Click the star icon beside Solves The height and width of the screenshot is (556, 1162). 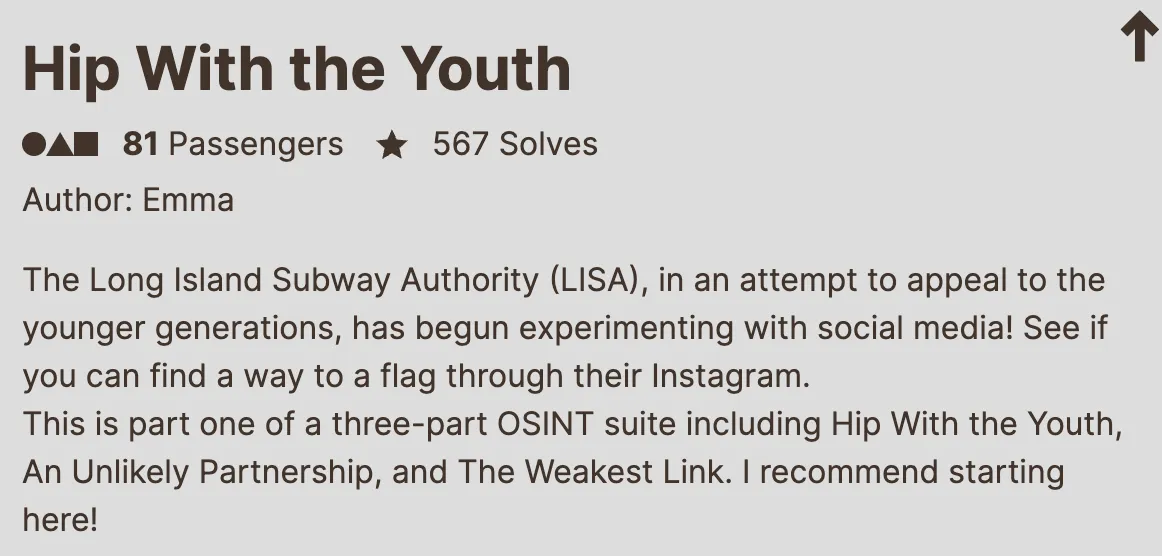pyautogui.click(x=392, y=146)
